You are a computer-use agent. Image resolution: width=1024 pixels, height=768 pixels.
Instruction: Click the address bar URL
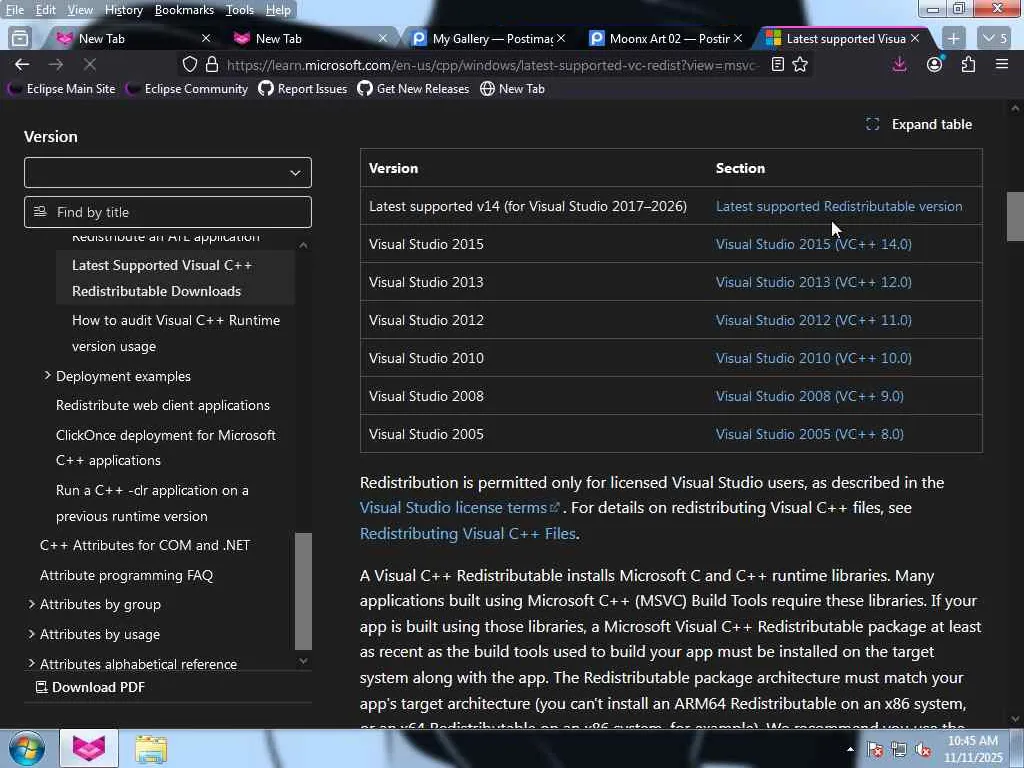tap(492, 65)
